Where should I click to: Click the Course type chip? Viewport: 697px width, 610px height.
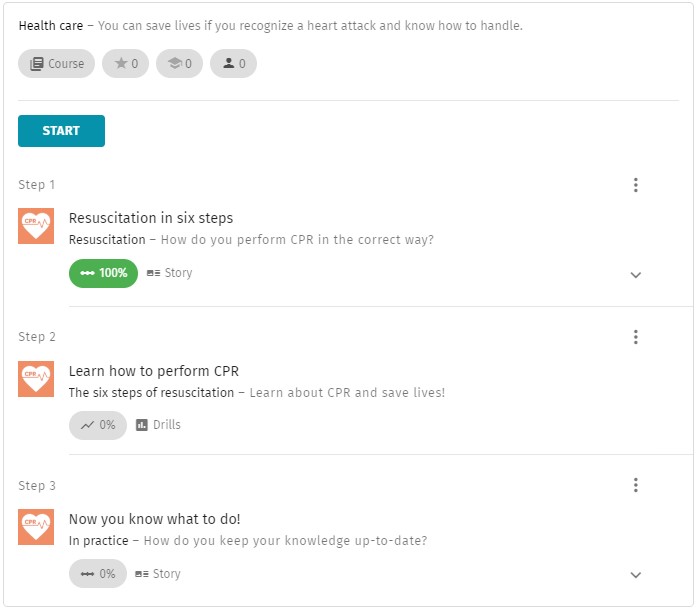(x=56, y=64)
